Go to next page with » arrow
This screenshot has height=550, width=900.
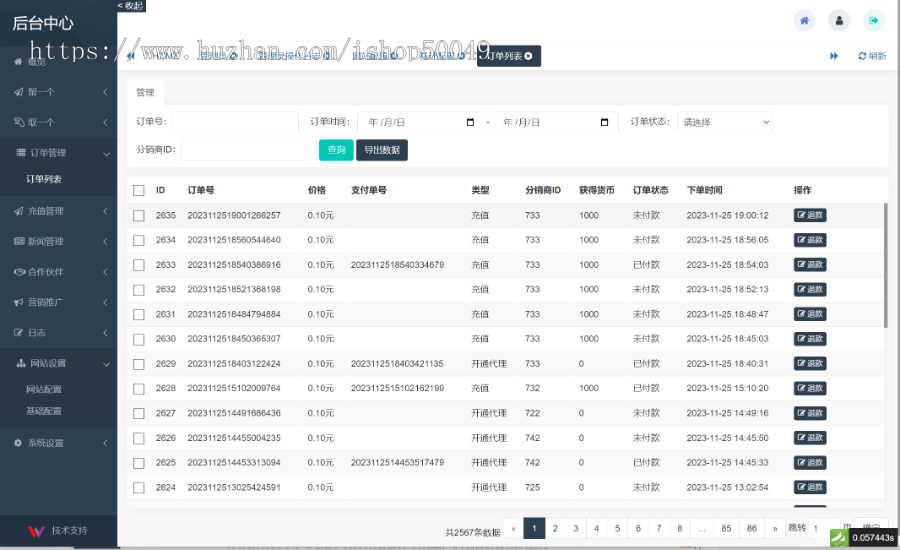pos(775,528)
